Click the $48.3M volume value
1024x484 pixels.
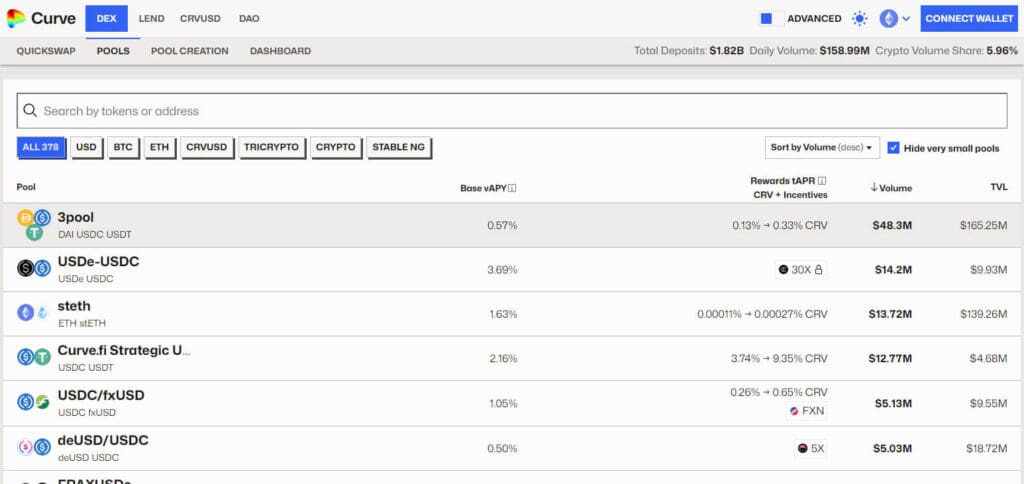[x=892, y=225]
